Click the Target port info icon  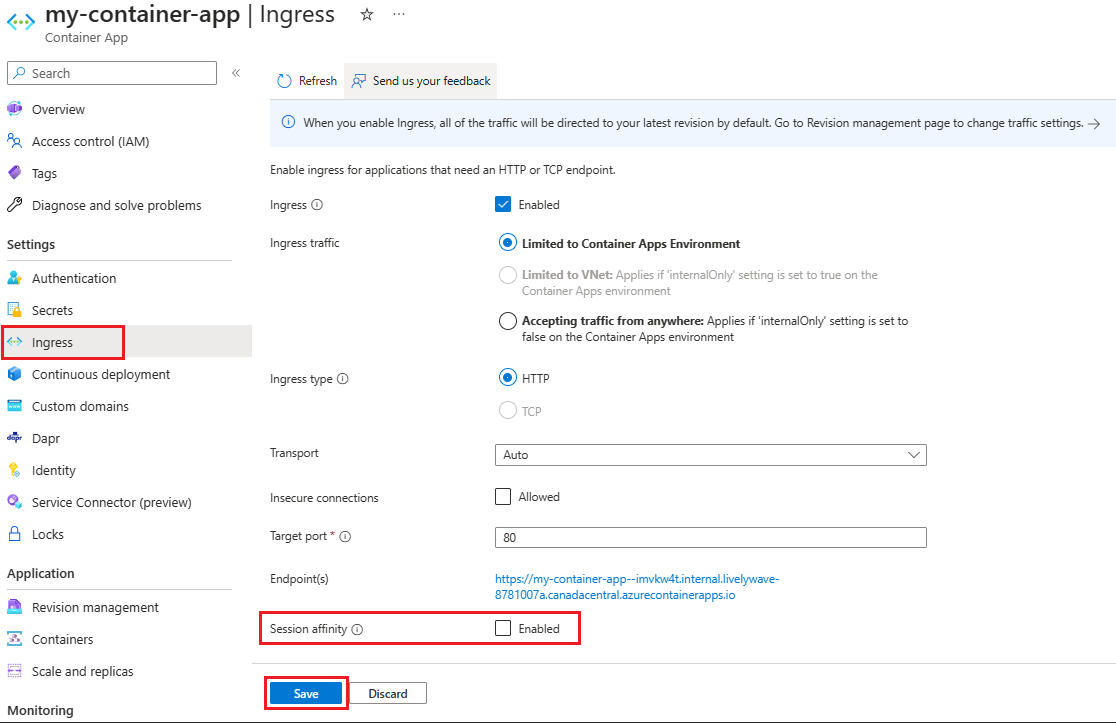point(345,537)
